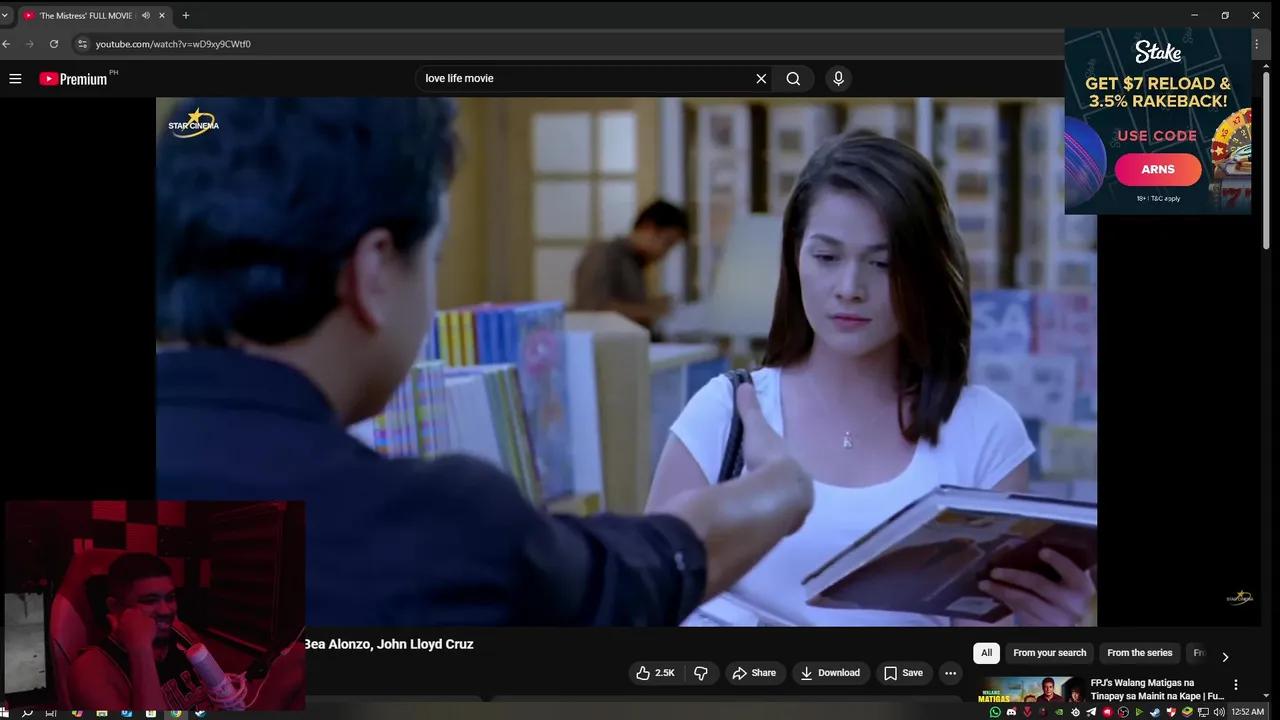Save video to playlist
Image resolution: width=1280 pixels, height=720 pixels.
[x=903, y=673]
